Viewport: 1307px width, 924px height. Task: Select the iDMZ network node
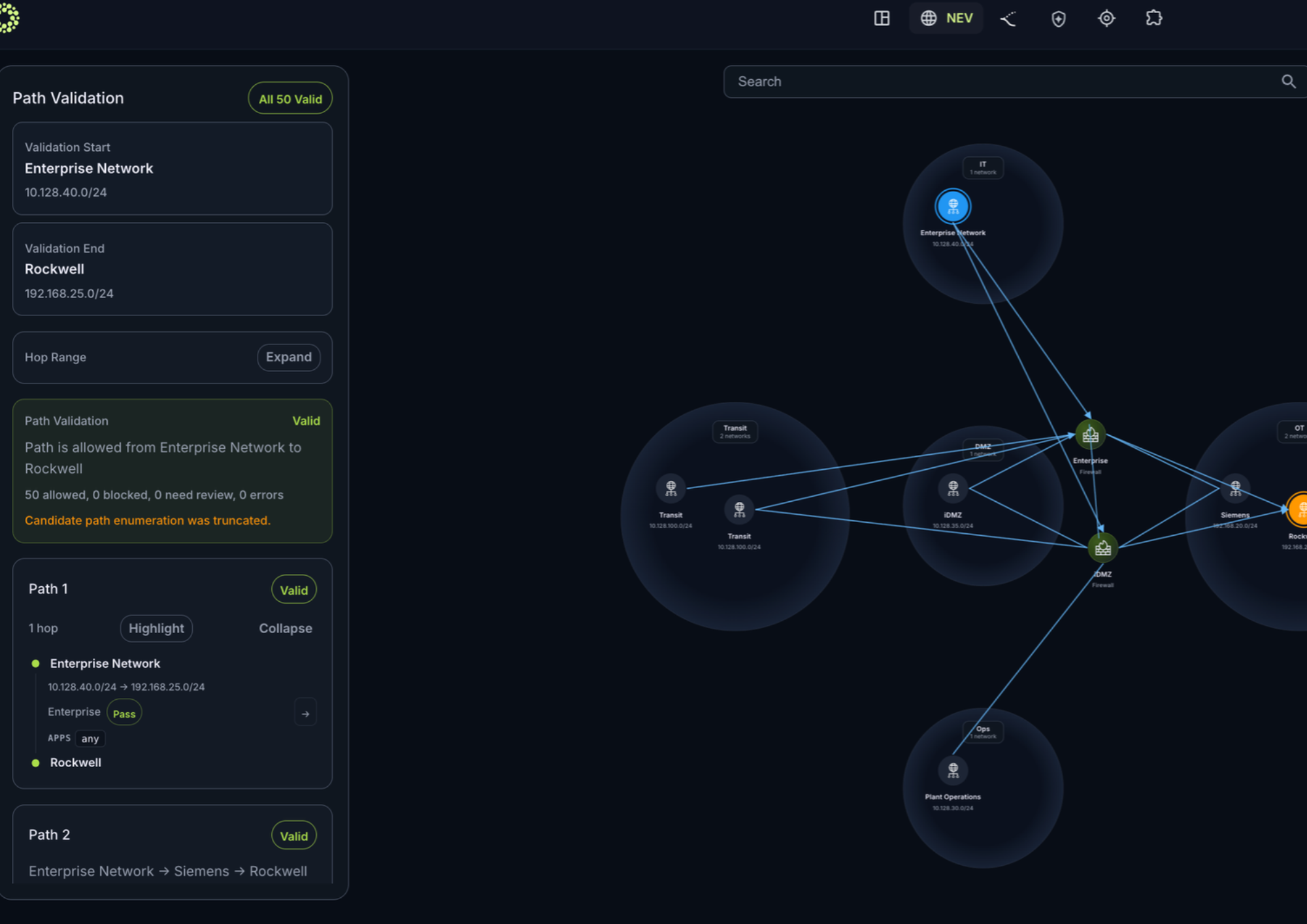pyautogui.click(x=953, y=487)
